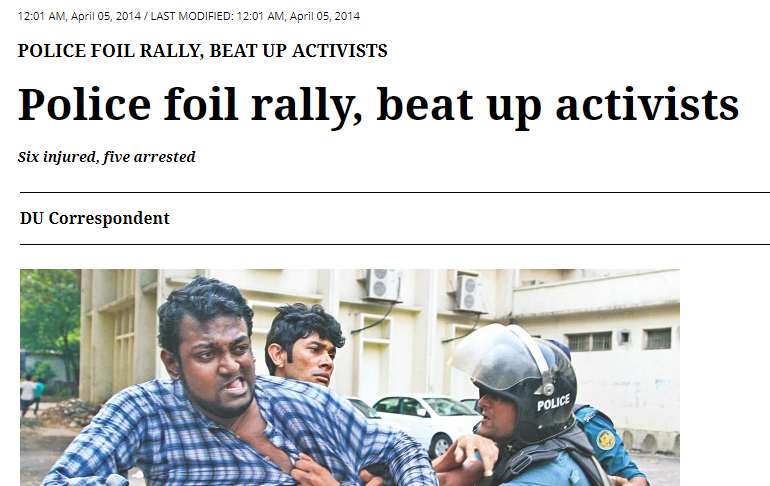Screen dimensions: 770x486
Task: Click the "LAST MODIFIED" timestamp text
Action: (255, 16)
